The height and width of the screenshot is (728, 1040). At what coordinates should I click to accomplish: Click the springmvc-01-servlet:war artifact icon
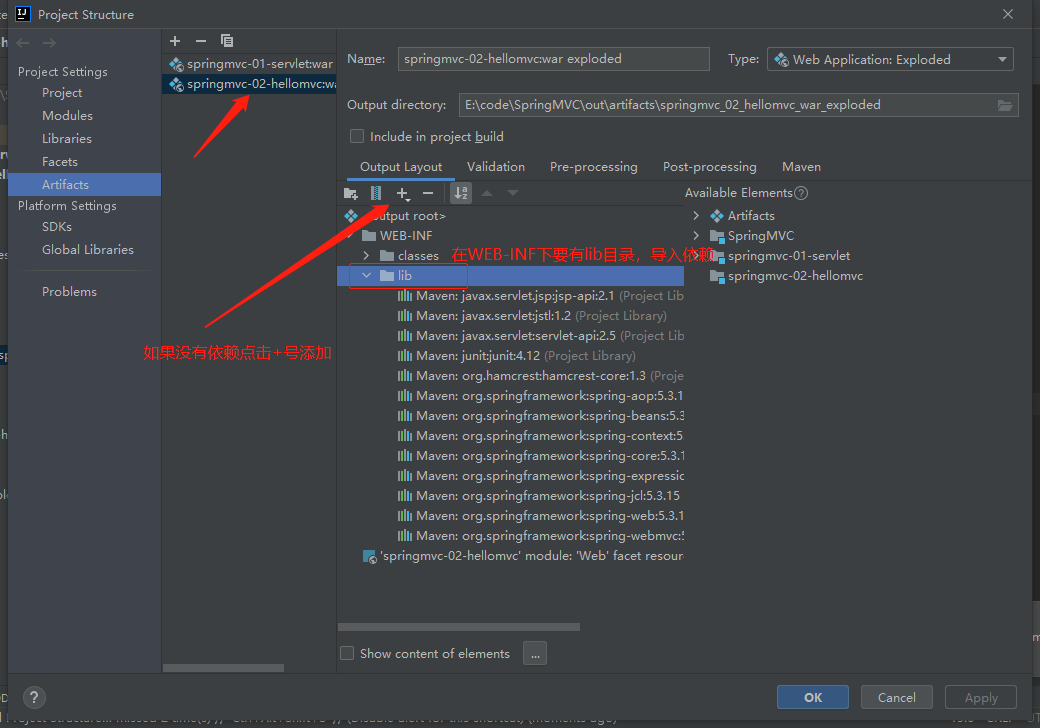pyautogui.click(x=176, y=64)
